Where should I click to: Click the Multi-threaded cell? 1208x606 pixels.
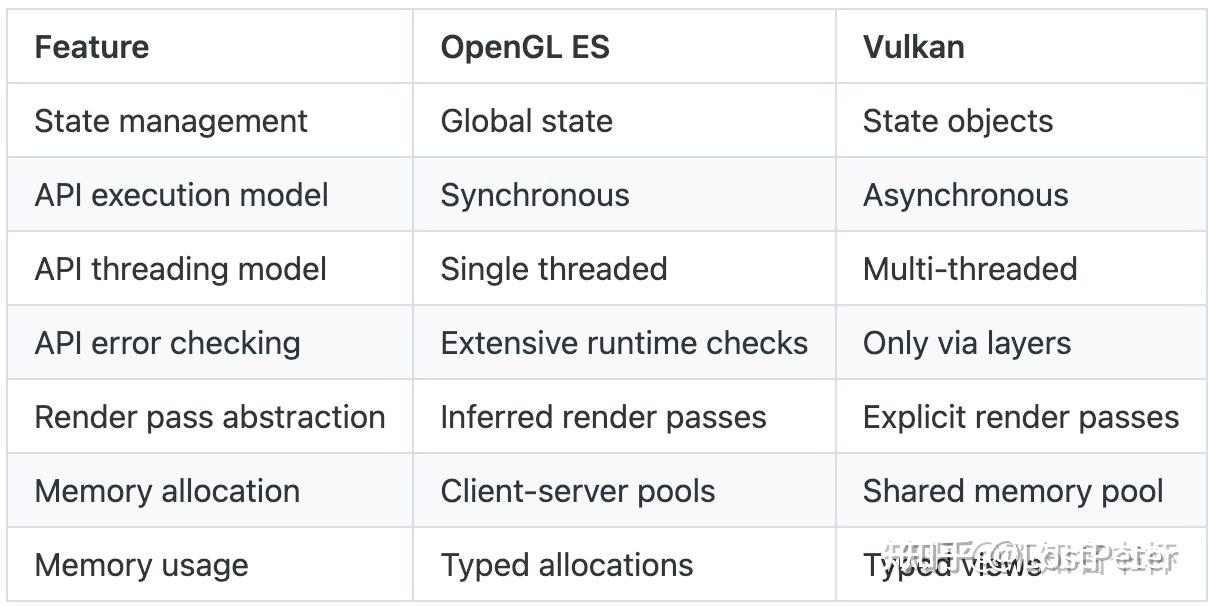coord(969,269)
